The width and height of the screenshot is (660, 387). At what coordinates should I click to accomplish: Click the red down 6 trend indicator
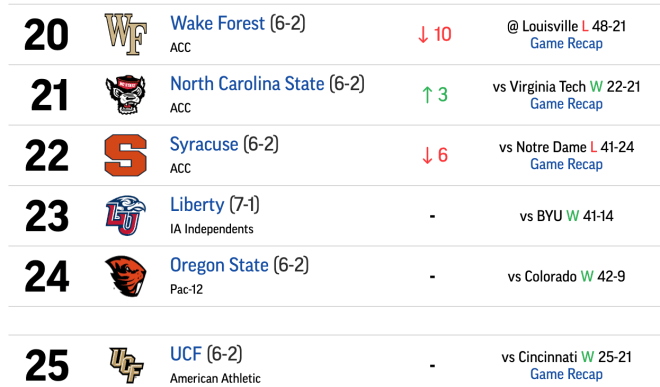[434, 155]
